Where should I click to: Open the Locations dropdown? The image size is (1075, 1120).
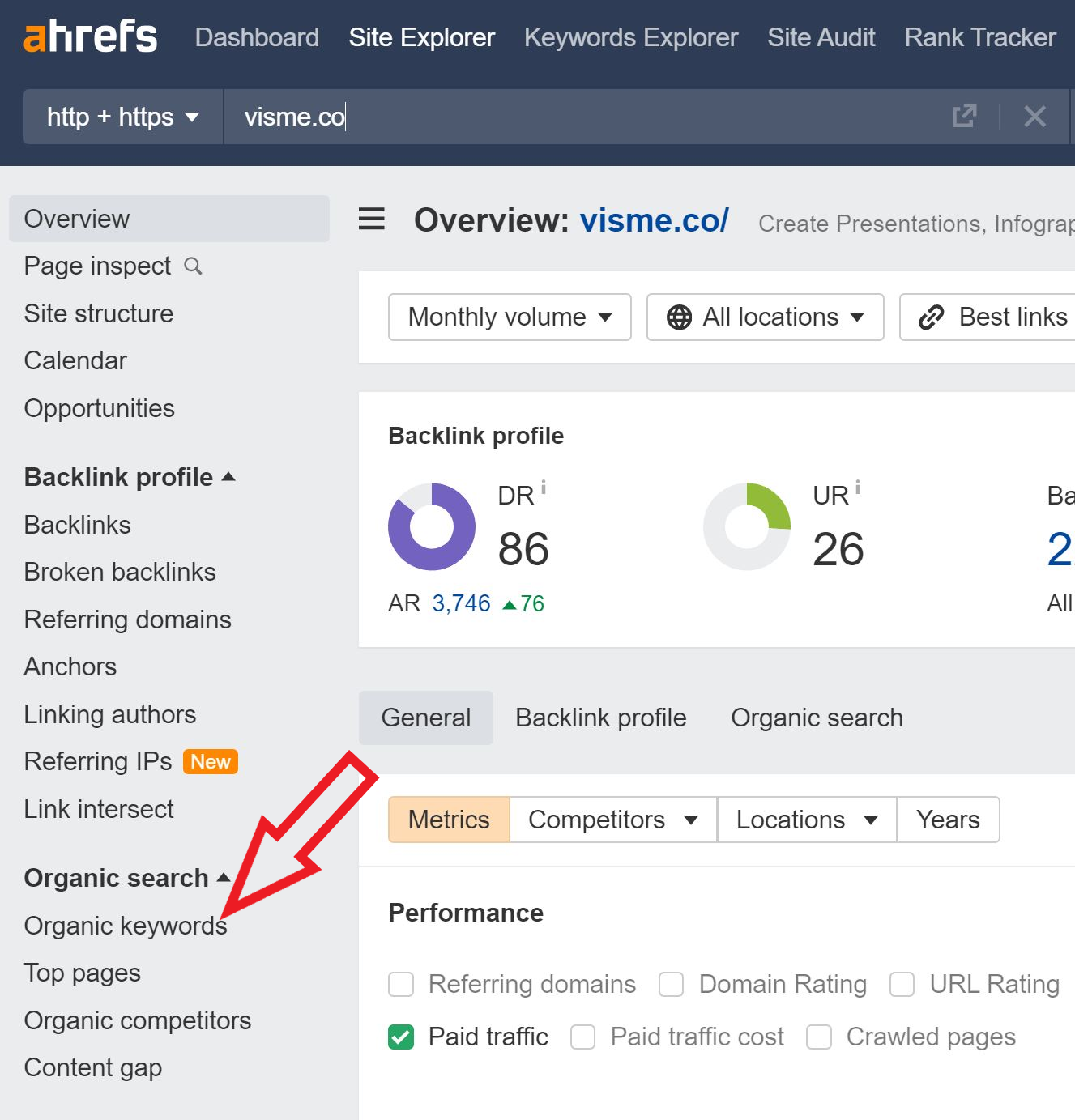(807, 820)
